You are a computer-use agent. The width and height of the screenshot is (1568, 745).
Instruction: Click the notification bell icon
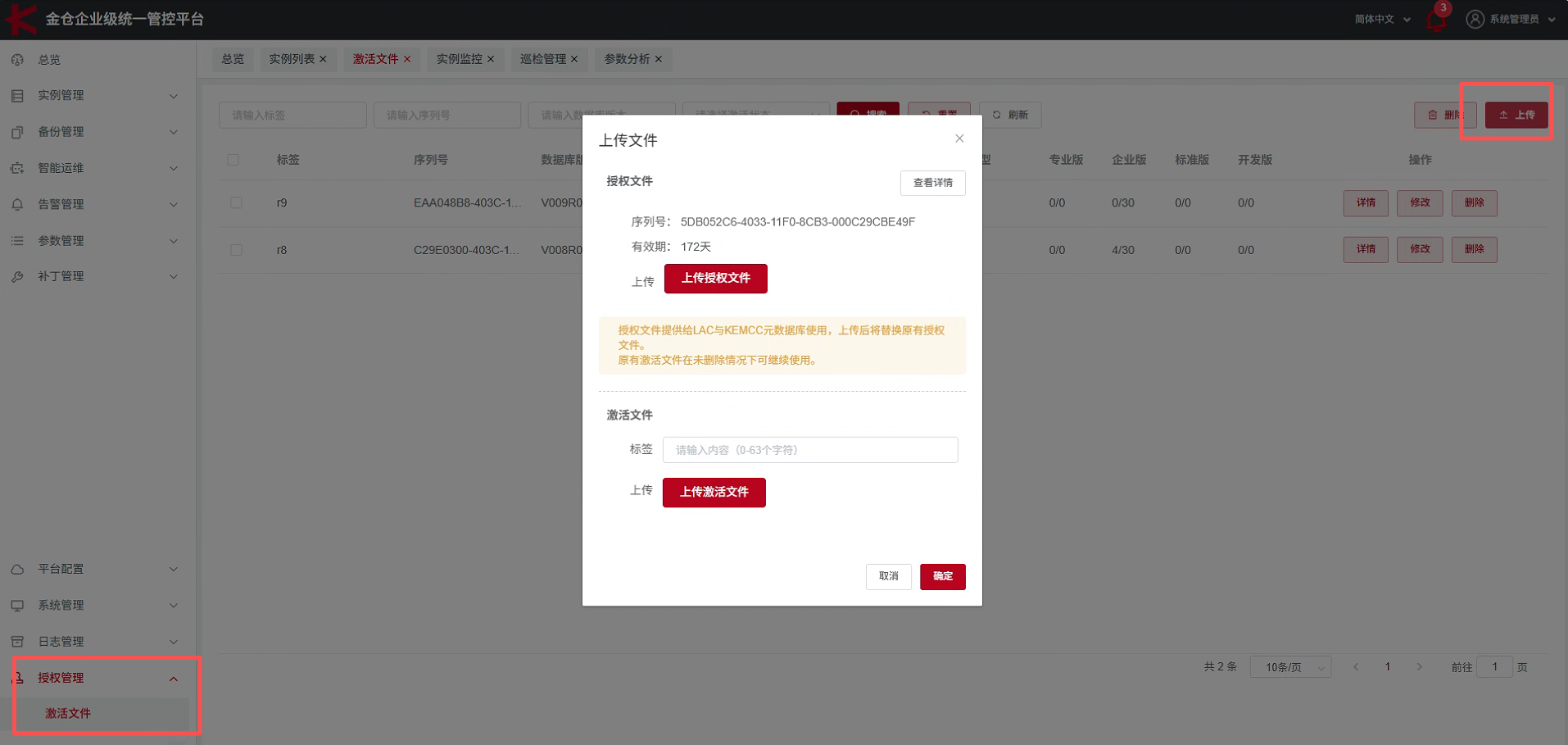[x=1435, y=20]
